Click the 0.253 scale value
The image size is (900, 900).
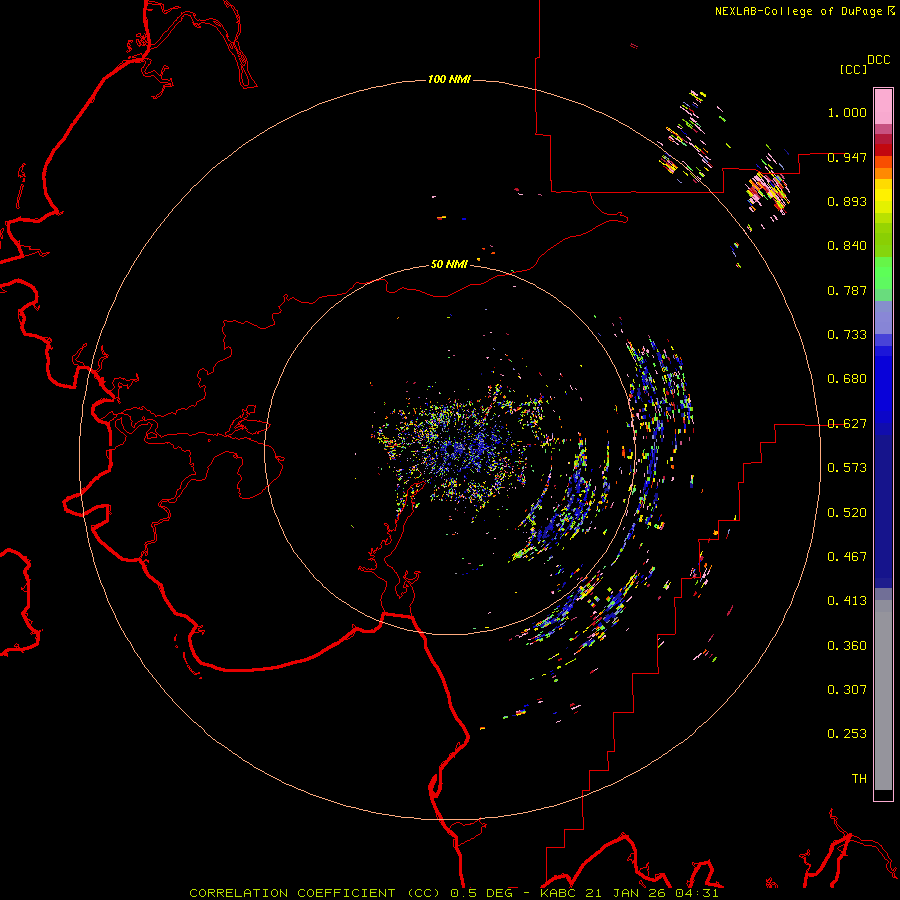(847, 734)
